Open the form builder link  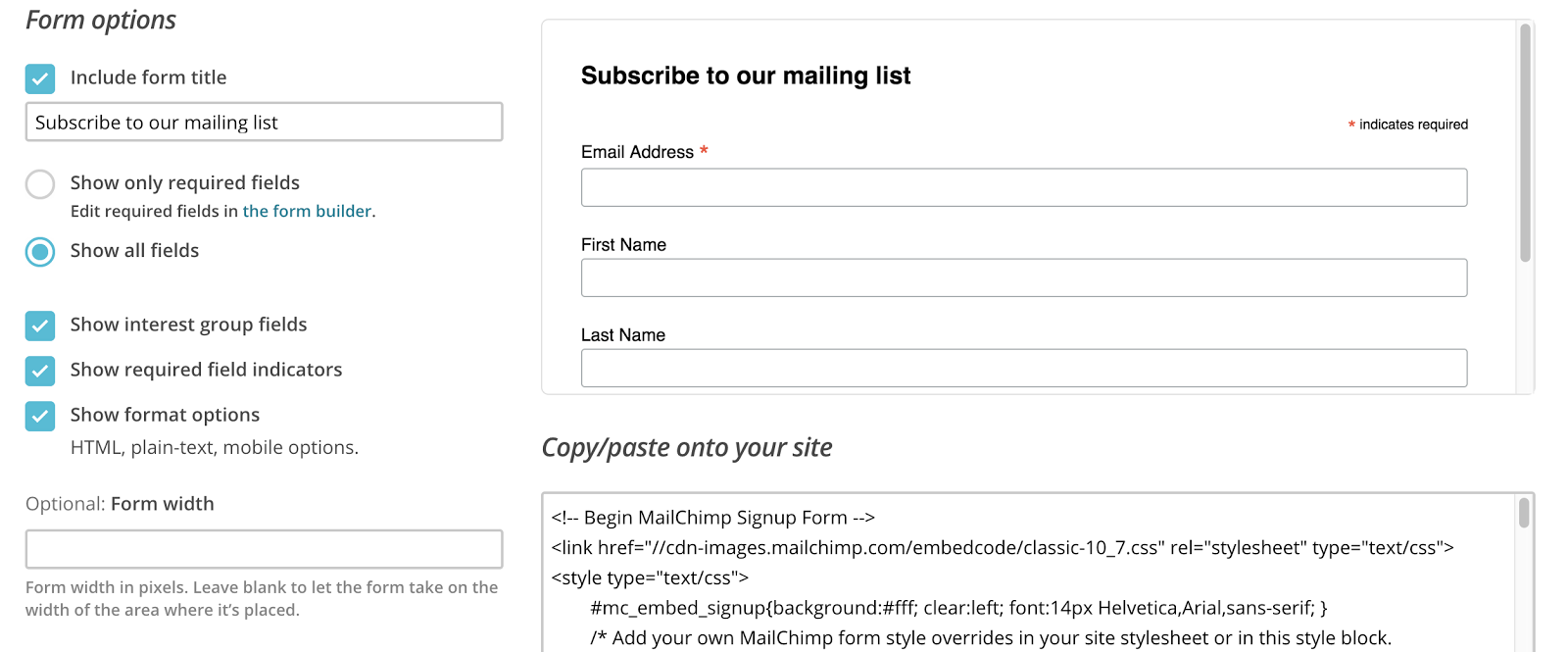[x=307, y=211]
